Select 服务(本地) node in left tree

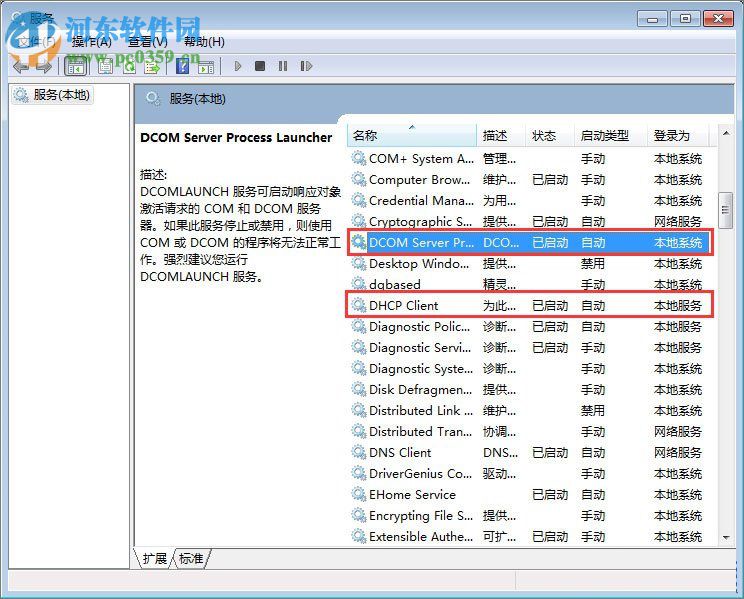[x=52, y=95]
